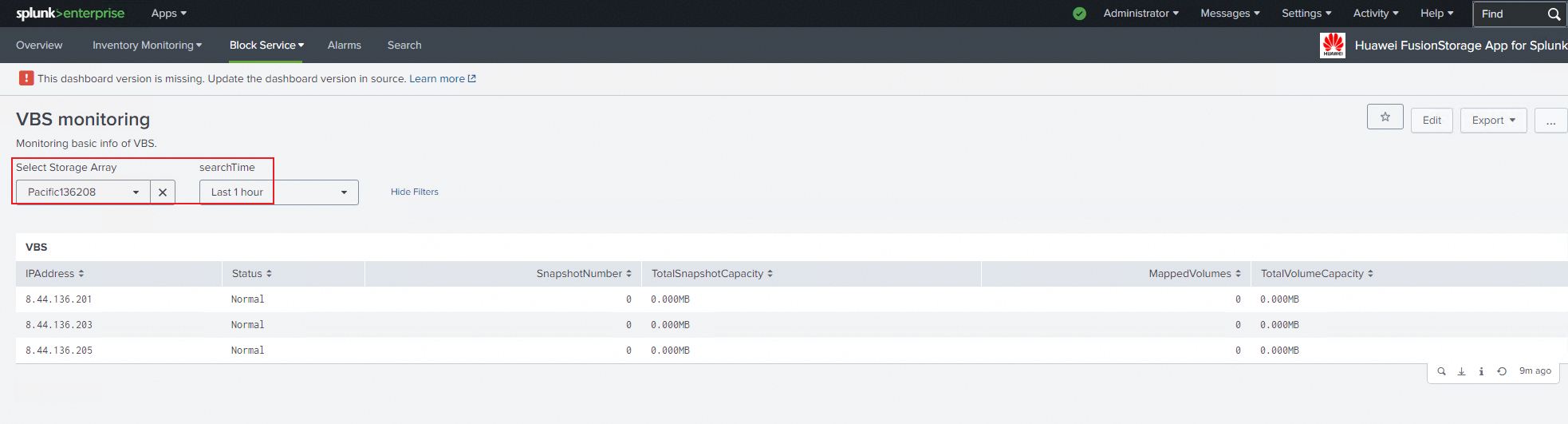This screenshot has width=1568, height=424.
Task: Open the Block Service menu
Action: pos(266,46)
